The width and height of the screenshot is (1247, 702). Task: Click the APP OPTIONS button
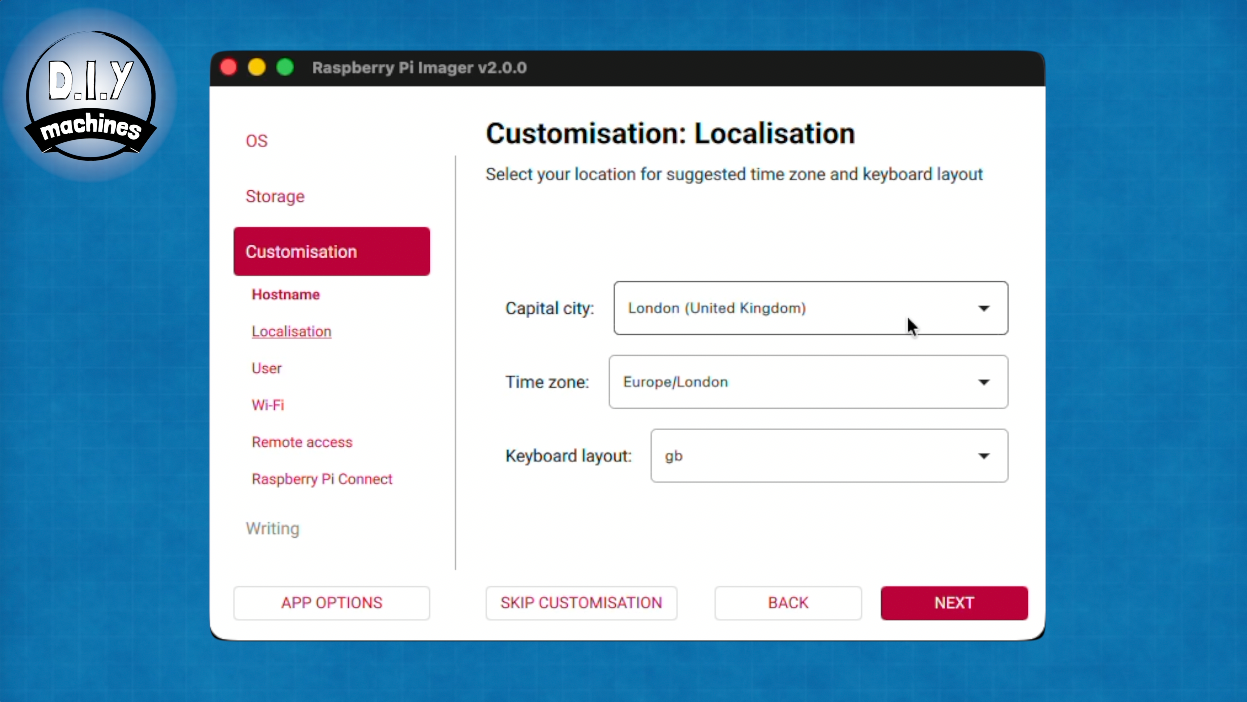[331, 603]
